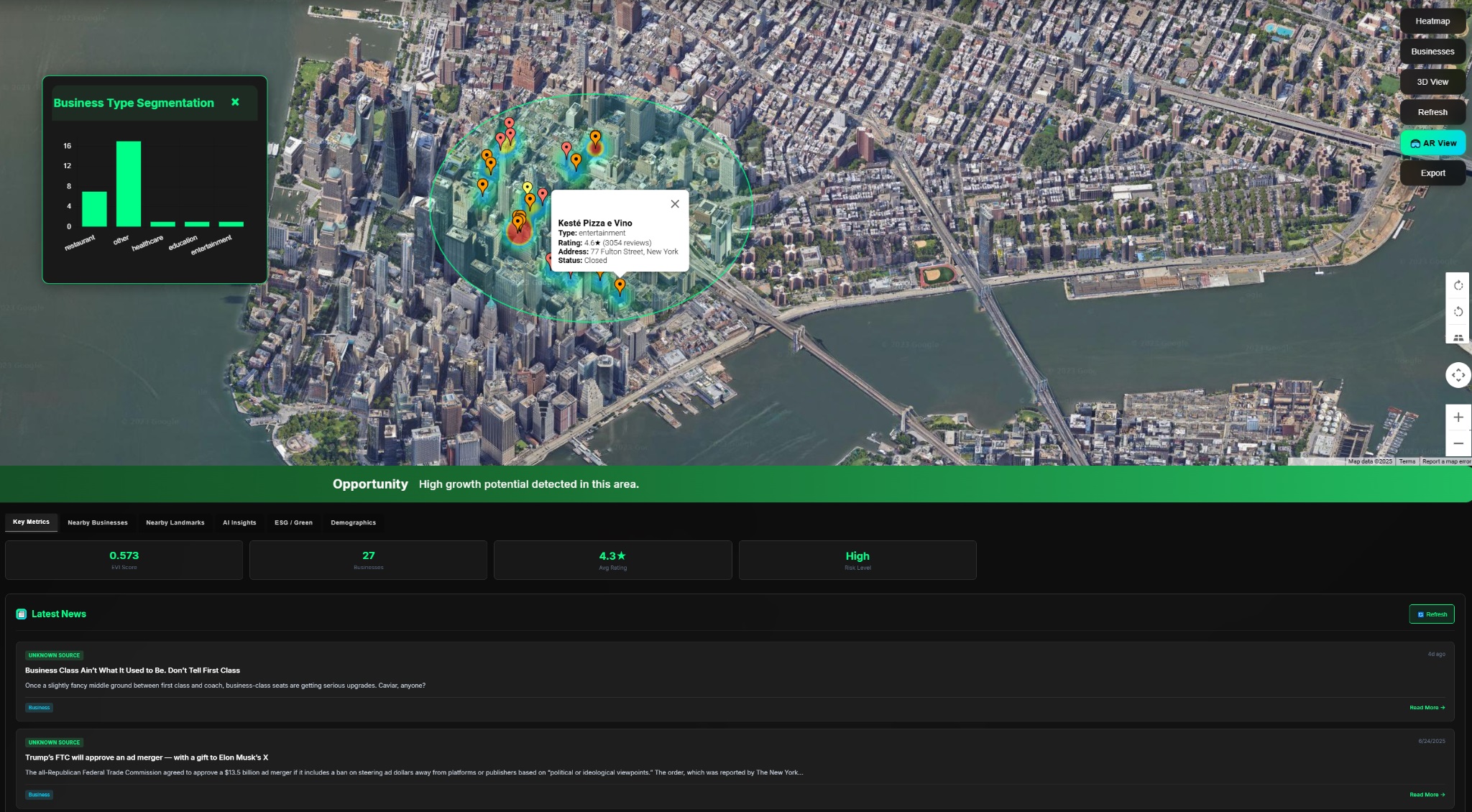Toggle the Businesses layer
Image resolution: width=1472 pixels, height=812 pixels.
point(1432,51)
